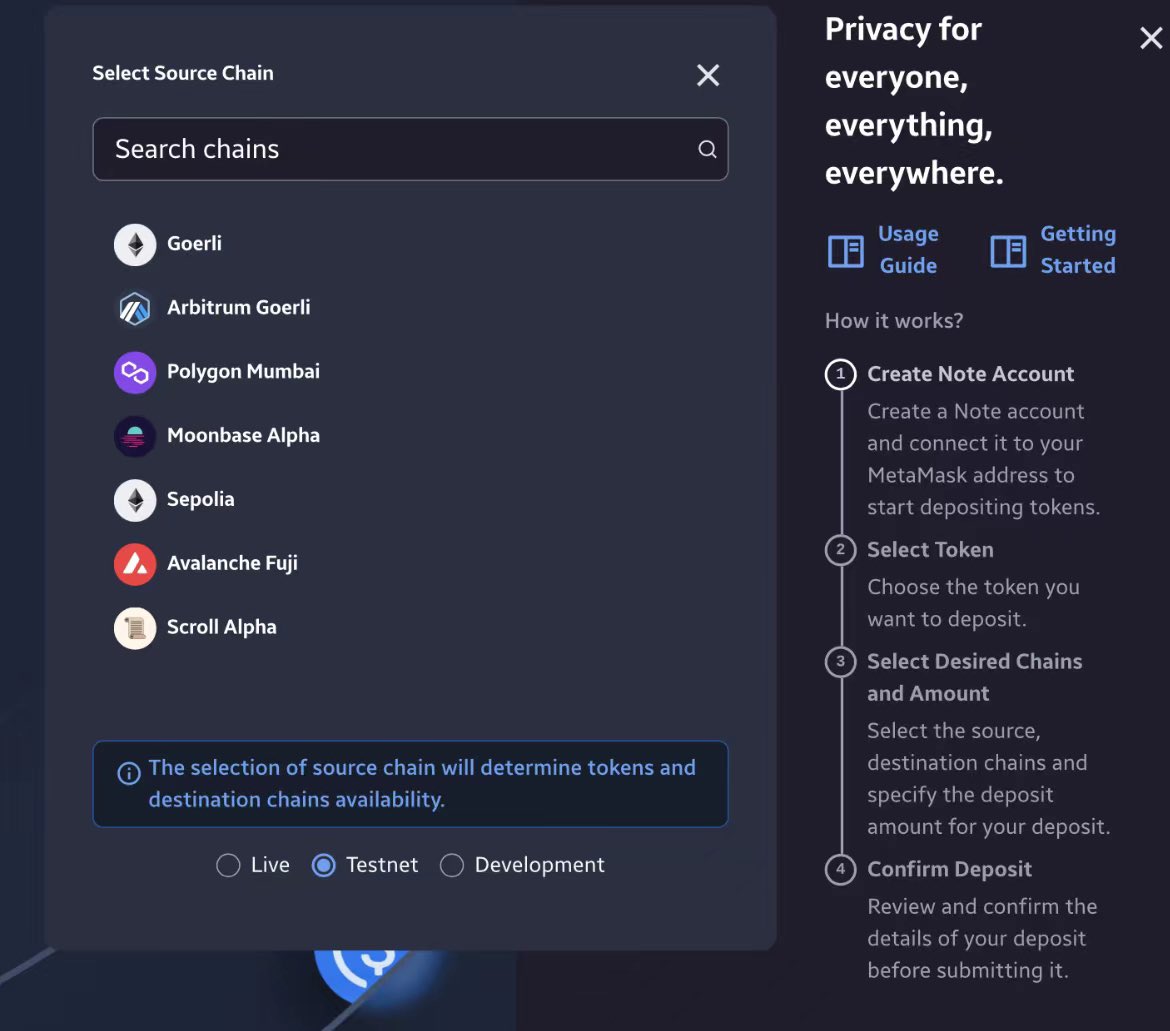The height and width of the screenshot is (1031, 1170).
Task: Click the Select Token heading
Action: tap(930, 550)
